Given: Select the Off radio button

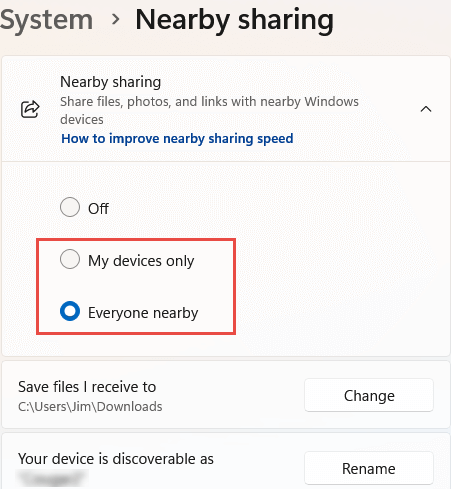Looking at the screenshot, I should coord(70,207).
